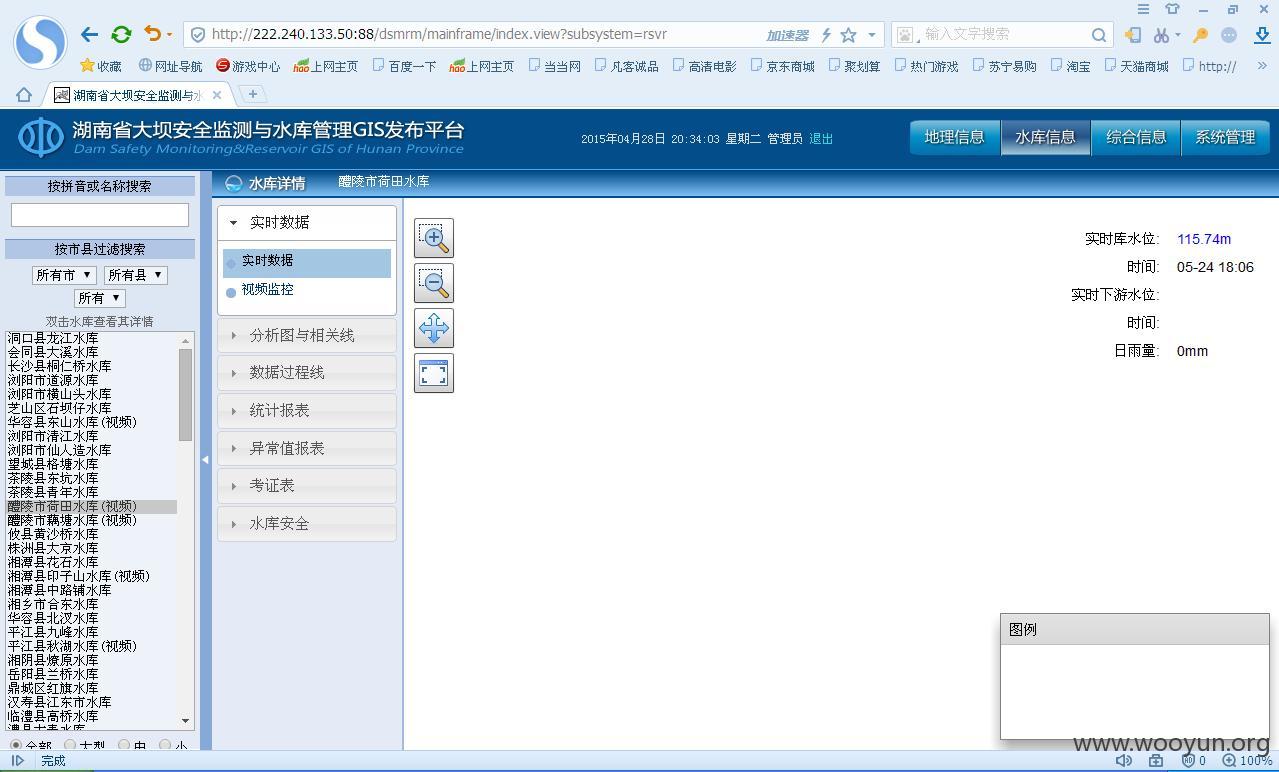Collapse left sidebar with the small arrow handle
1279x772 pixels.
(x=205, y=460)
